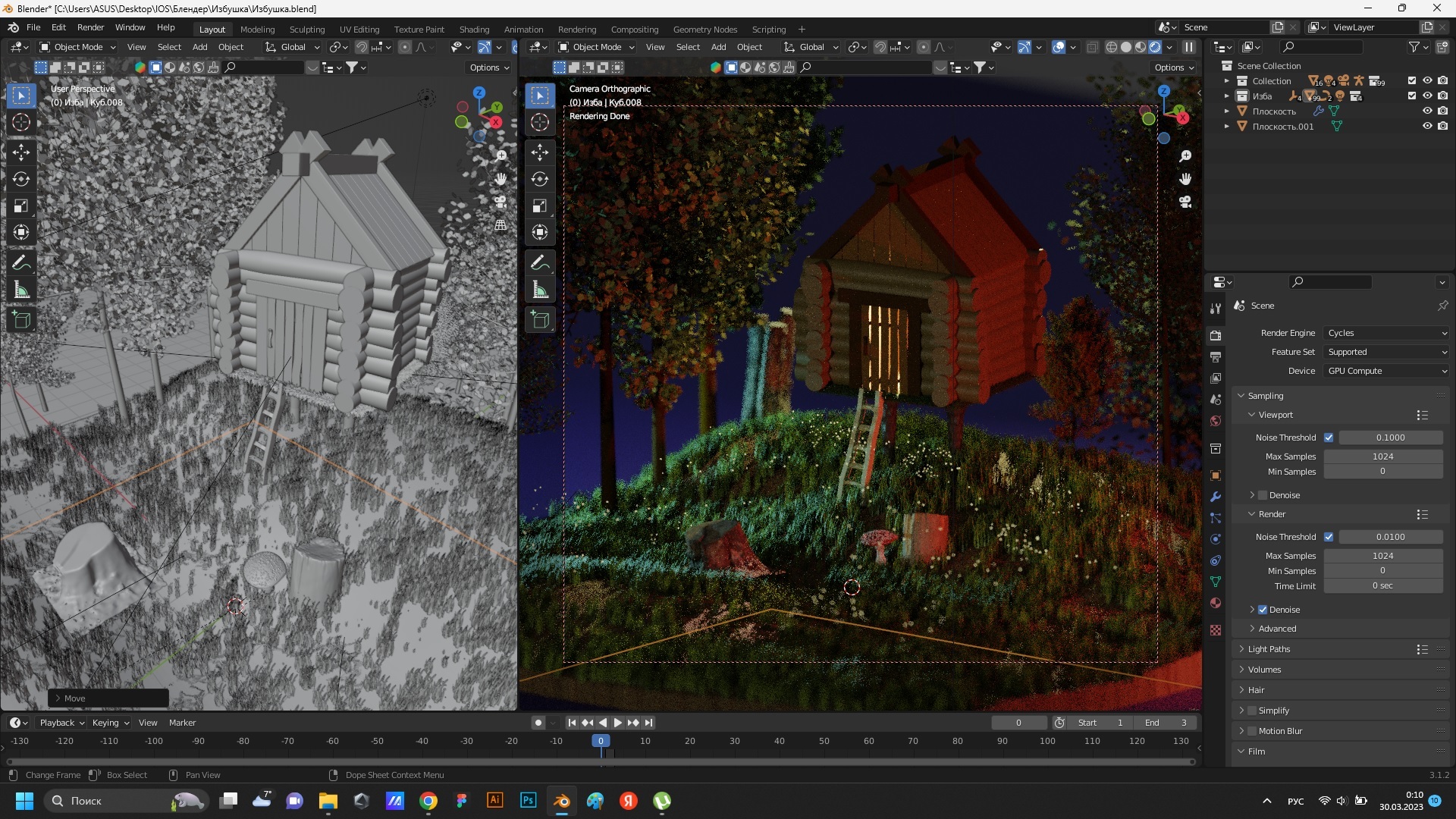
Task: Expand the Плоскость object in outliner
Action: click(1226, 111)
